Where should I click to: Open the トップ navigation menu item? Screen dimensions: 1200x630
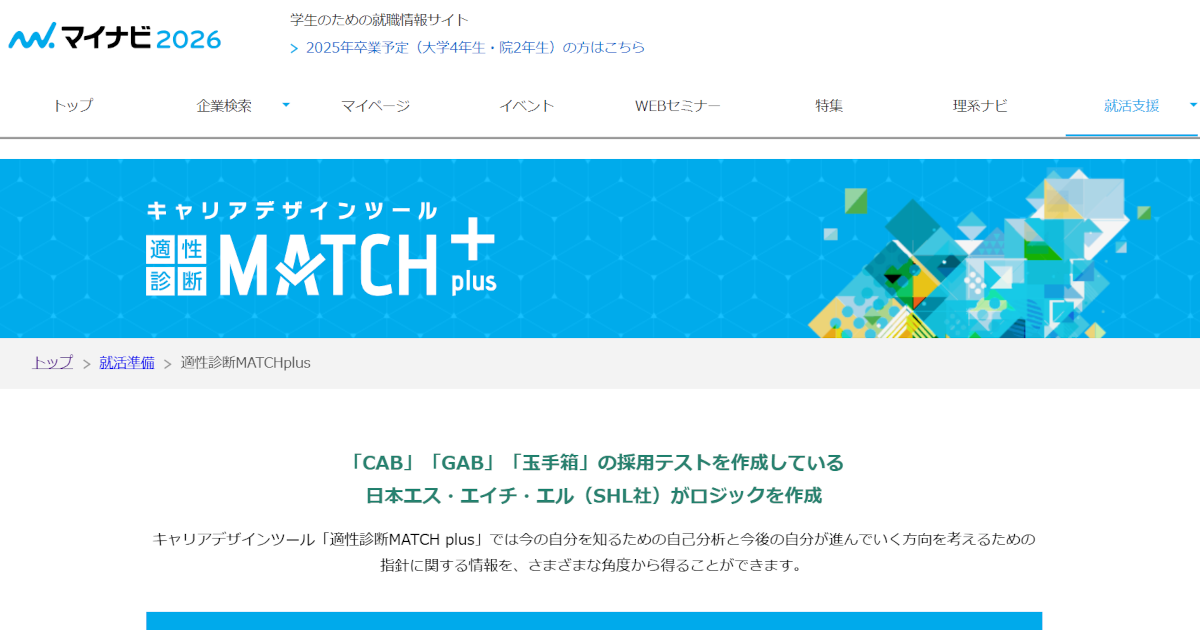pyautogui.click(x=73, y=106)
